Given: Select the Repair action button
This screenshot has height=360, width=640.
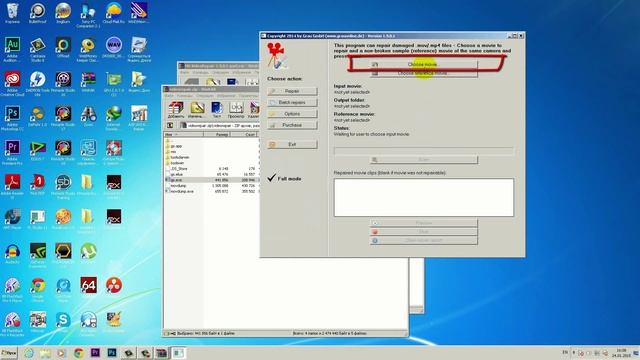Looking at the screenshot, I should coord(292,91).
